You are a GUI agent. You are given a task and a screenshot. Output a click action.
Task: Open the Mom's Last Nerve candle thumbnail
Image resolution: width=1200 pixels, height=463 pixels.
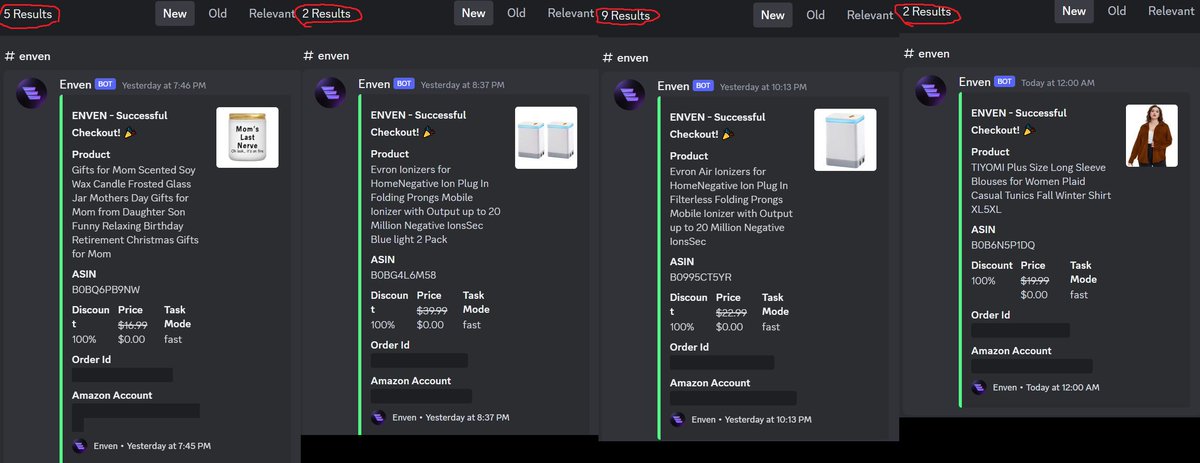coord(247,137)
